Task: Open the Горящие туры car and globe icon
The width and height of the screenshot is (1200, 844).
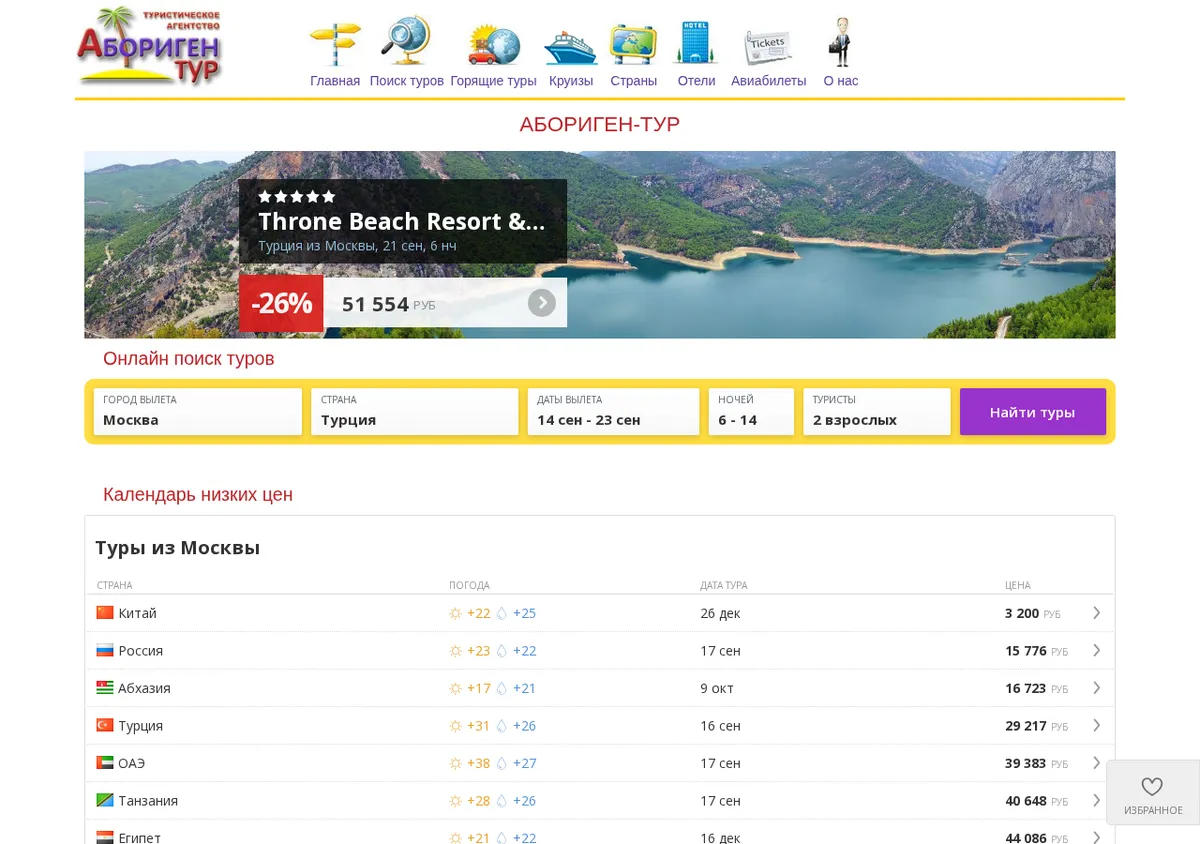Action: [494, 46]
